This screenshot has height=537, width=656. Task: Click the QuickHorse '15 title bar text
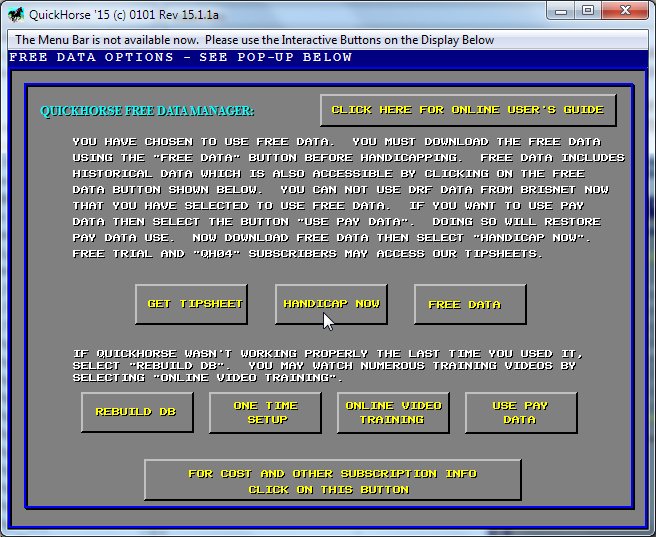coord(120,12)
